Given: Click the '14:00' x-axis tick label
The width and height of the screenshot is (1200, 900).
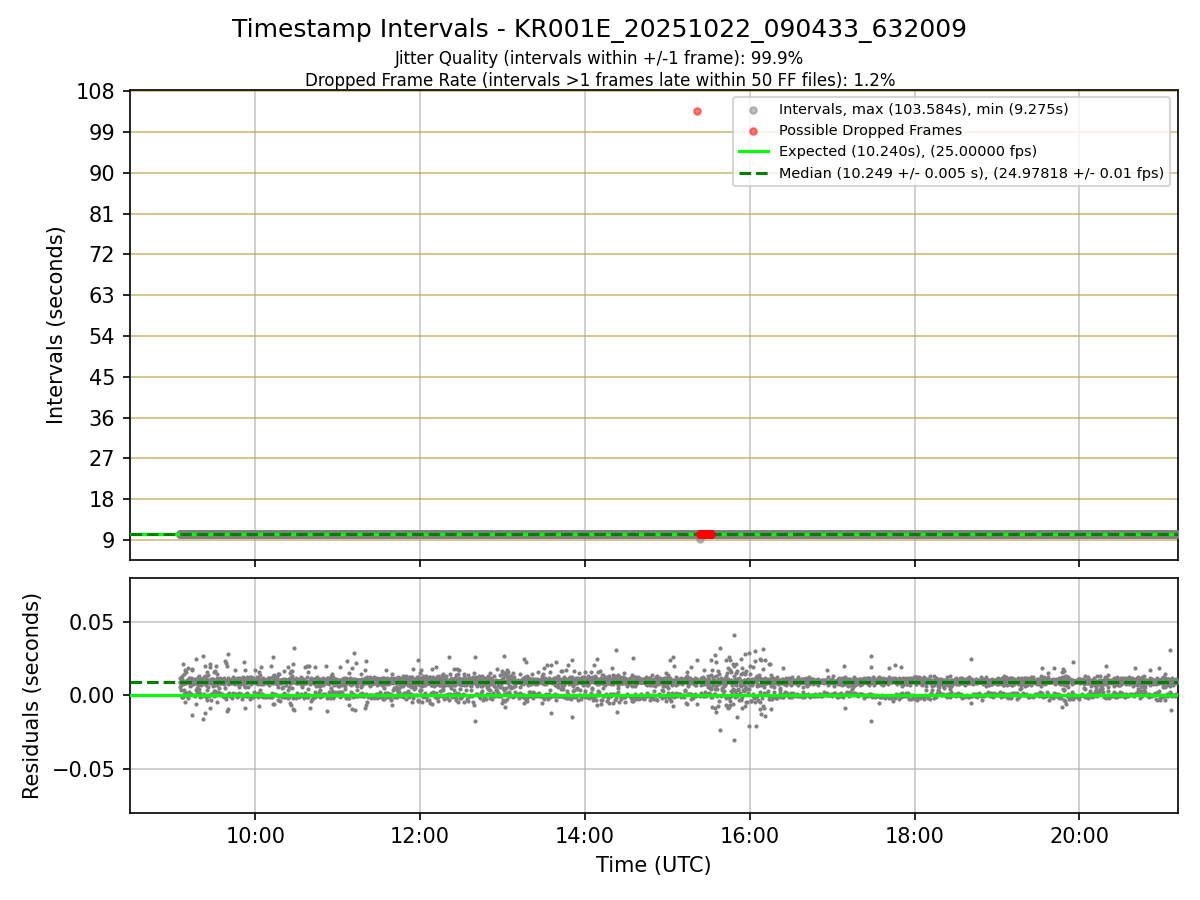Looking at the screenshot, I should [x=584, y=834].
